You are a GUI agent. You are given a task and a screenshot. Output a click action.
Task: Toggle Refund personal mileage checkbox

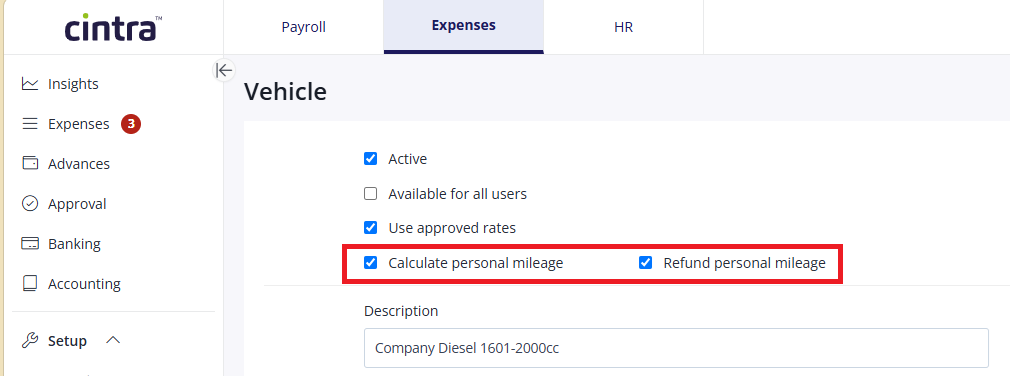coord(645,262)
